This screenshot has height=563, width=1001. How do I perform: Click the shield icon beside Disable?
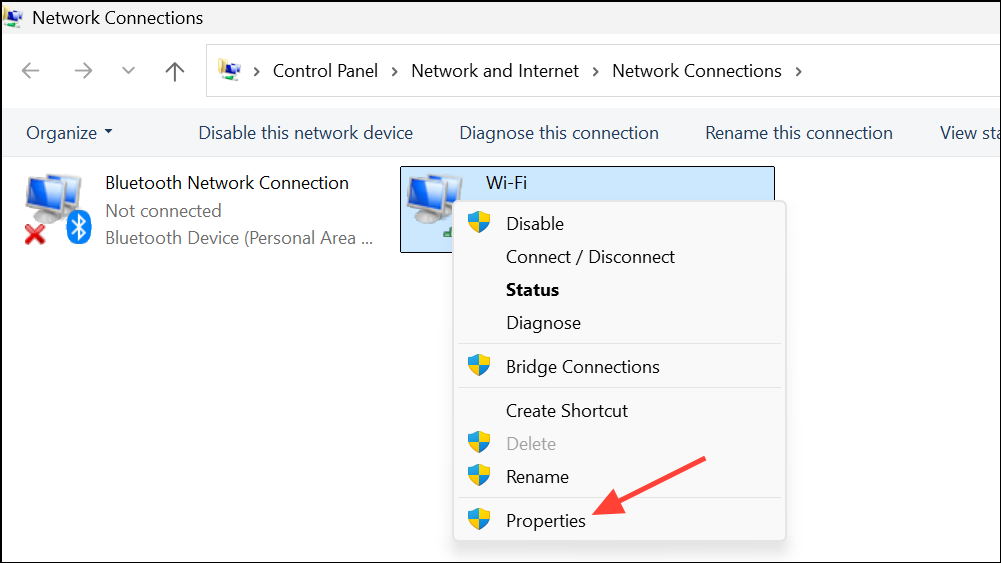(480, 223)
